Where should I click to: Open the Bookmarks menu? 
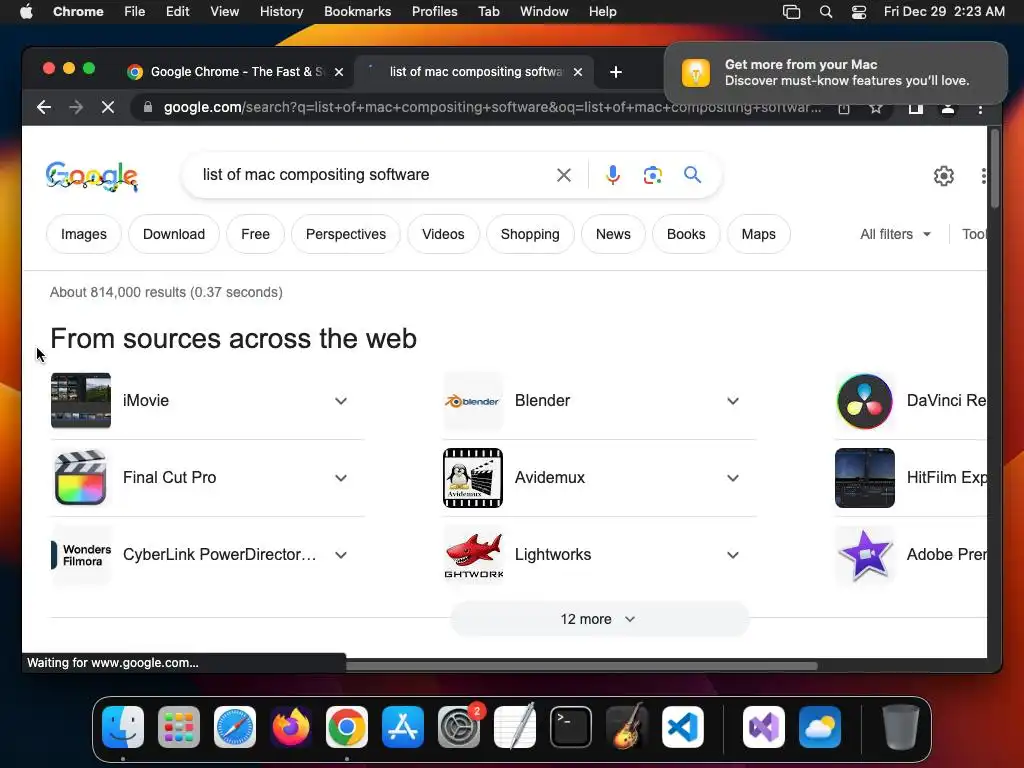[x=357, y=12]
